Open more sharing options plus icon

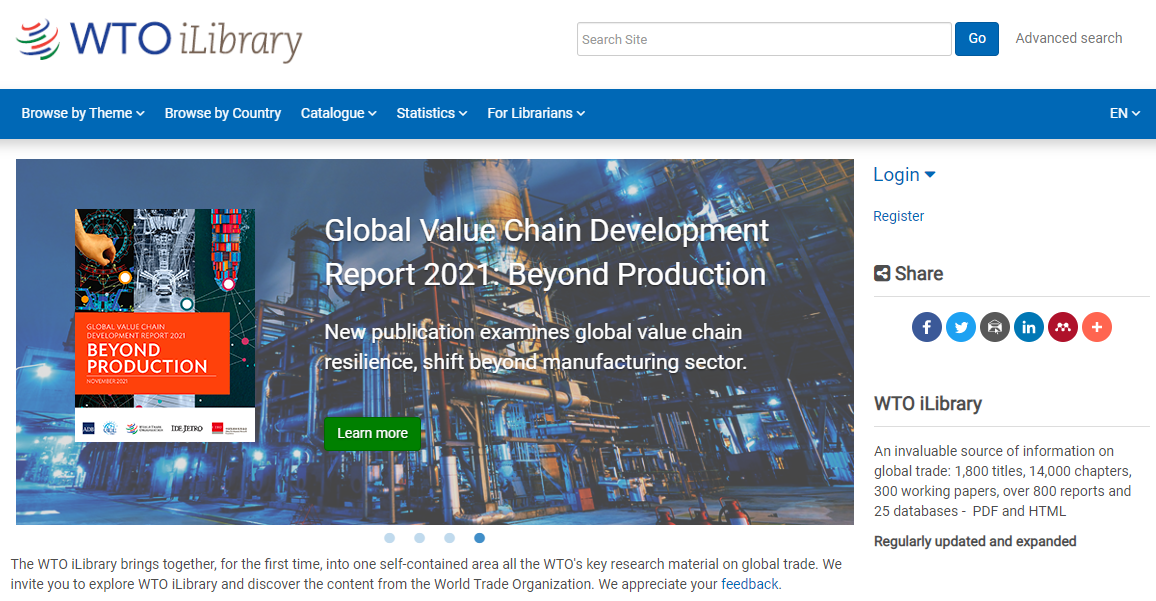click(1097, 327)
